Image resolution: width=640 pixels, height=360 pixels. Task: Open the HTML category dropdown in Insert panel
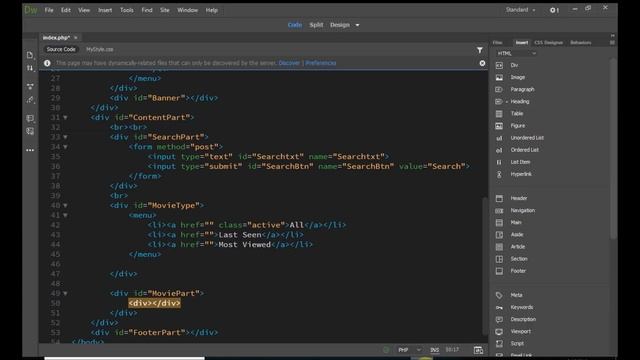516,53
